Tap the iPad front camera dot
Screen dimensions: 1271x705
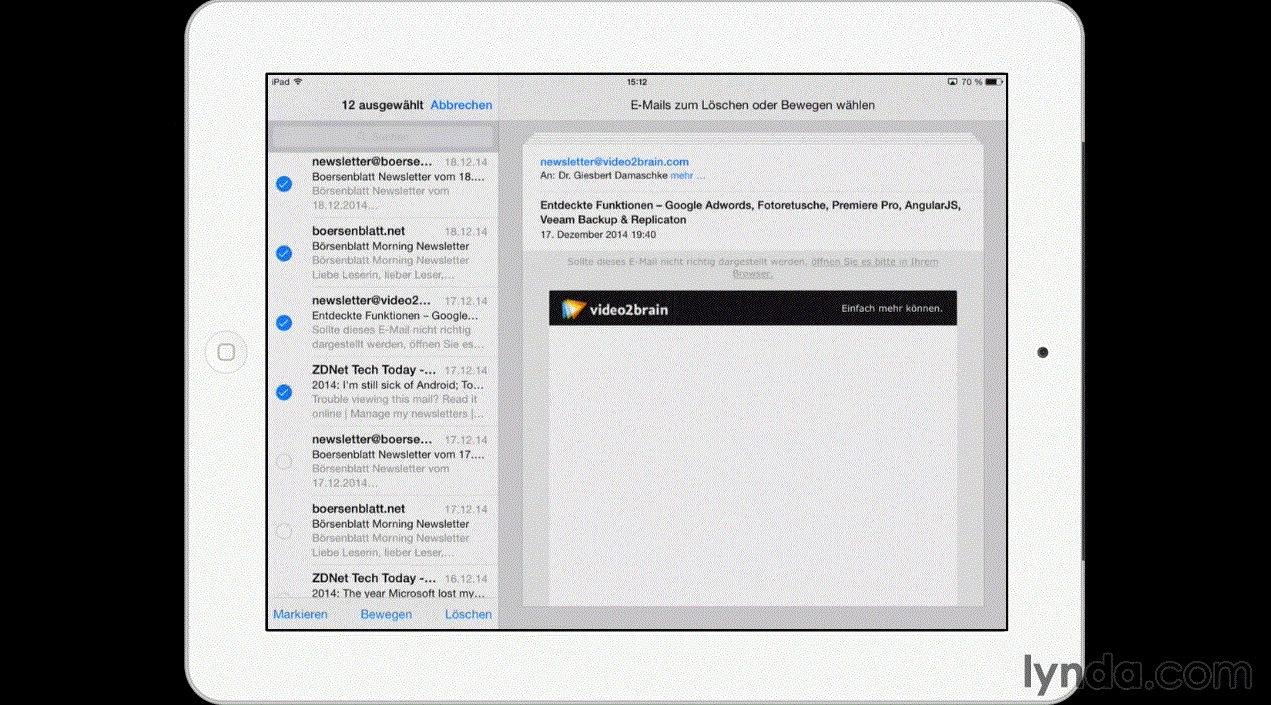[x=1043, y=352]
